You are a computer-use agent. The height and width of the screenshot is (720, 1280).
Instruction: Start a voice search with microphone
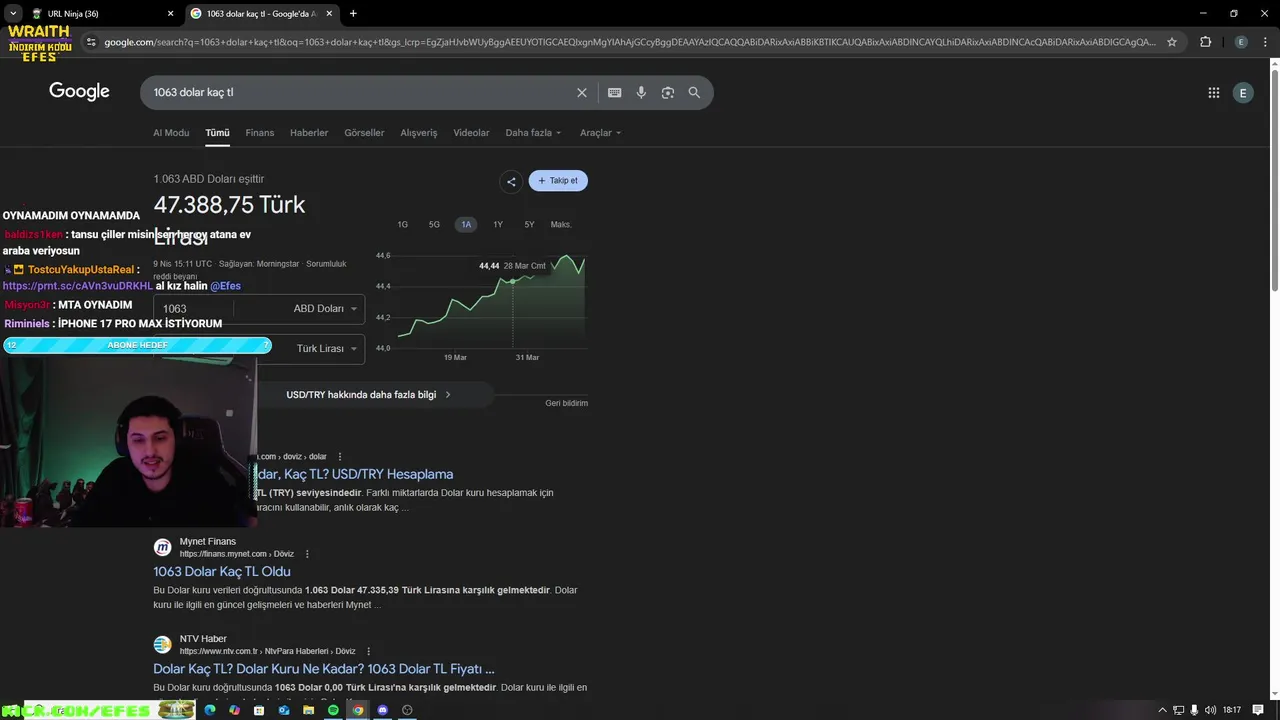[x=641, y=92]
